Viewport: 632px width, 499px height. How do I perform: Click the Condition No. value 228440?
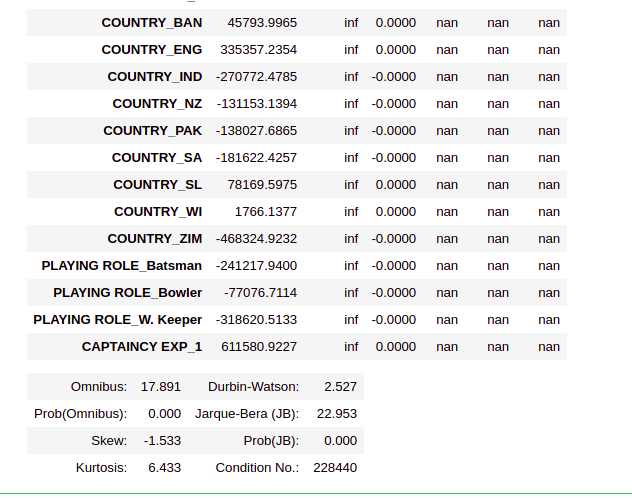(x=335, y=468)
